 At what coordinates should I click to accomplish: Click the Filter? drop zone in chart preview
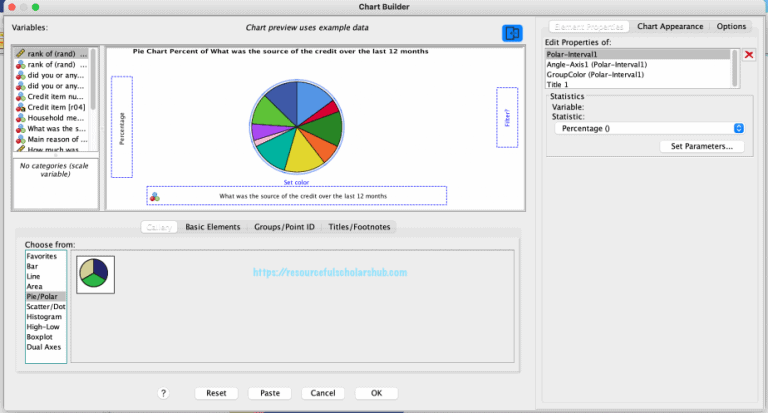[x=506, y=117]
